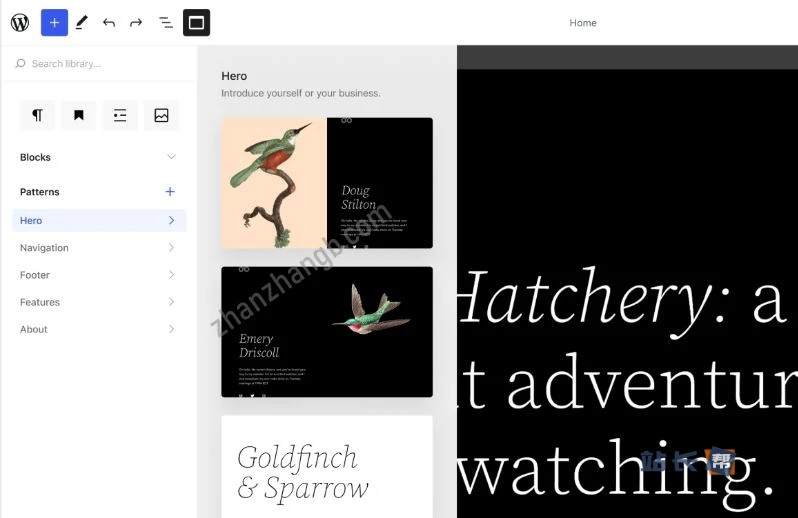Expand the Footer patterns chevron

(171, 275)
